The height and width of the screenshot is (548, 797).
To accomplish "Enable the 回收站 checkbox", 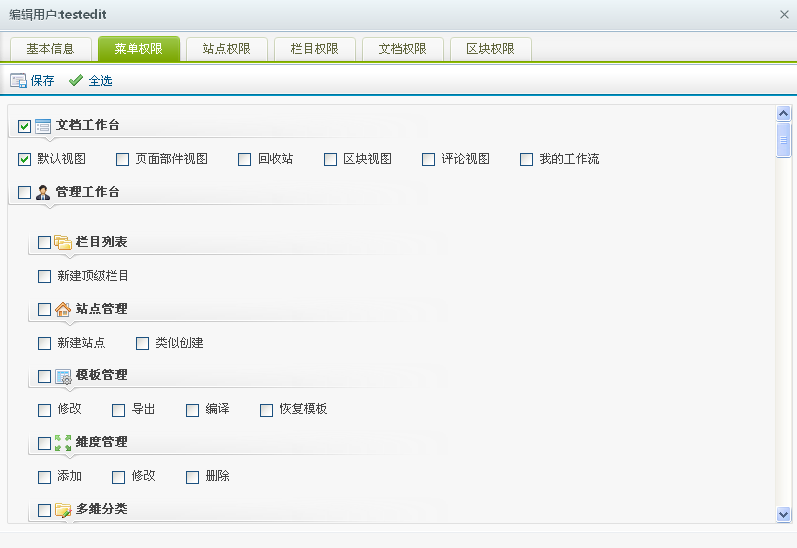I will pyautogui.click(x=245, y=159).
